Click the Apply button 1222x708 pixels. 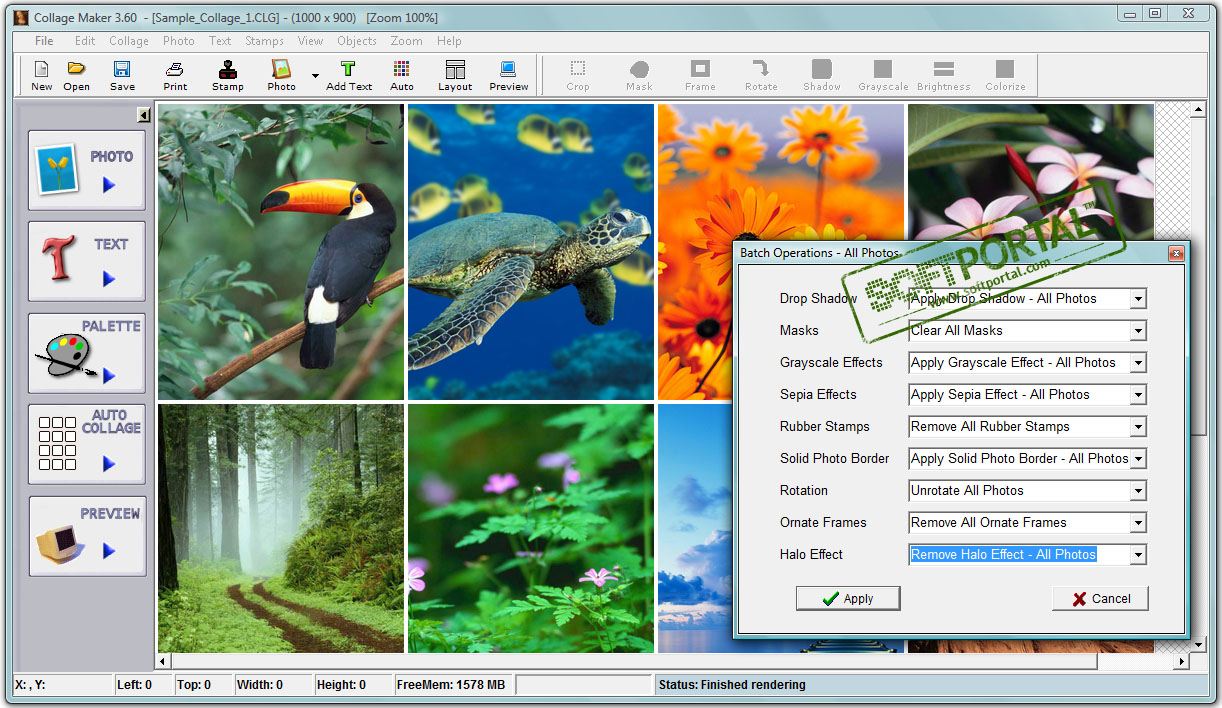click(848, 598)
